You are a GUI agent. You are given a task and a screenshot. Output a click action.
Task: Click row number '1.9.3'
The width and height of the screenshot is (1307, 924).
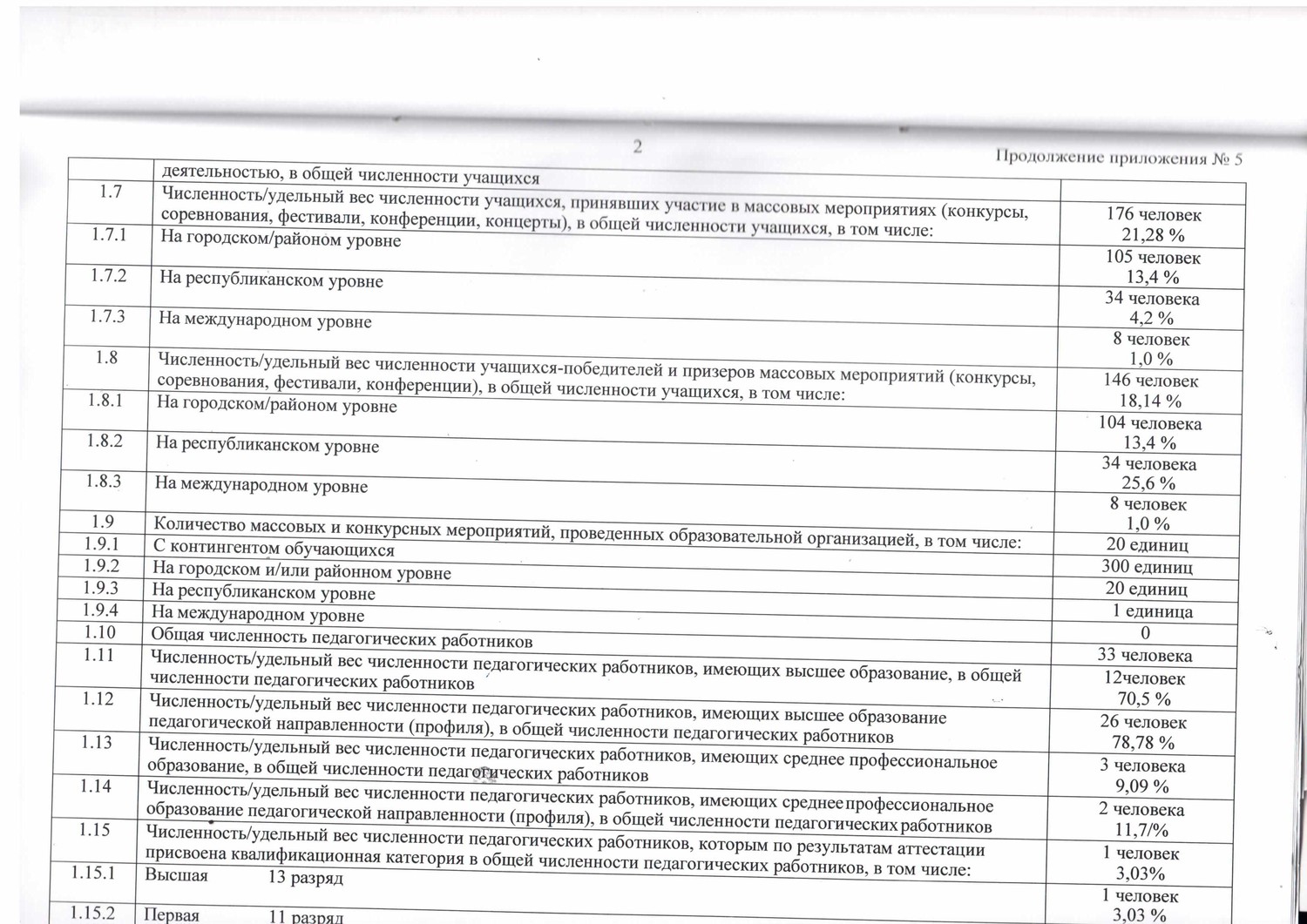(x=101, y=588)
